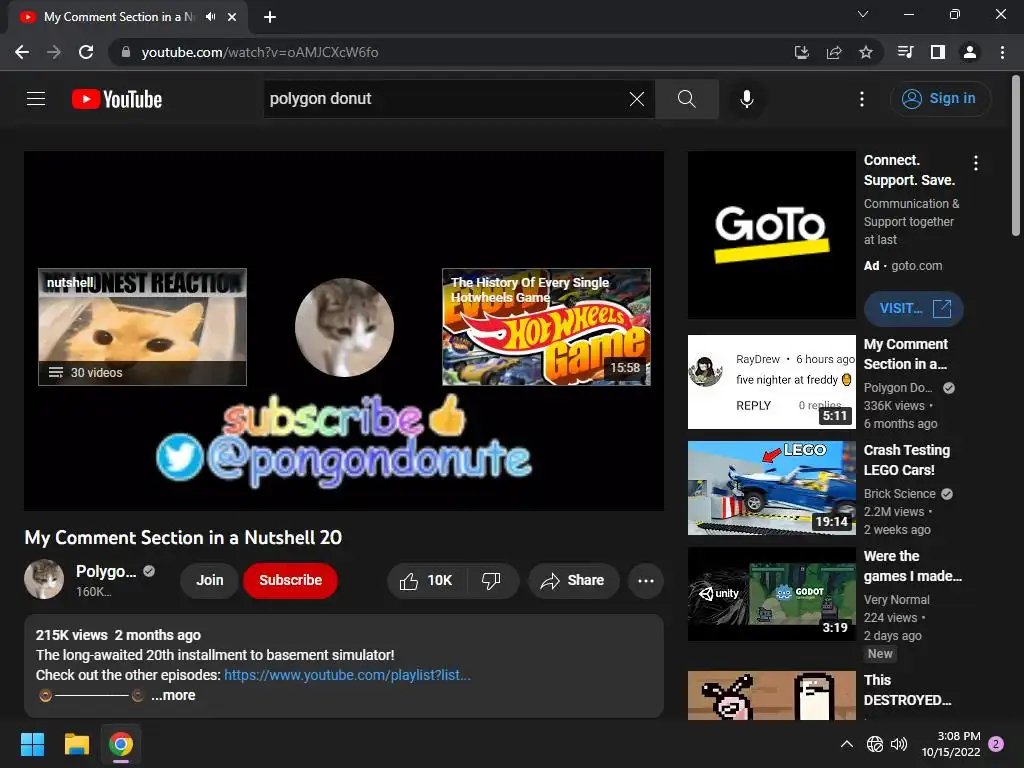Click video title My Comment Section in a Nutshell 20

coord(184,537)
